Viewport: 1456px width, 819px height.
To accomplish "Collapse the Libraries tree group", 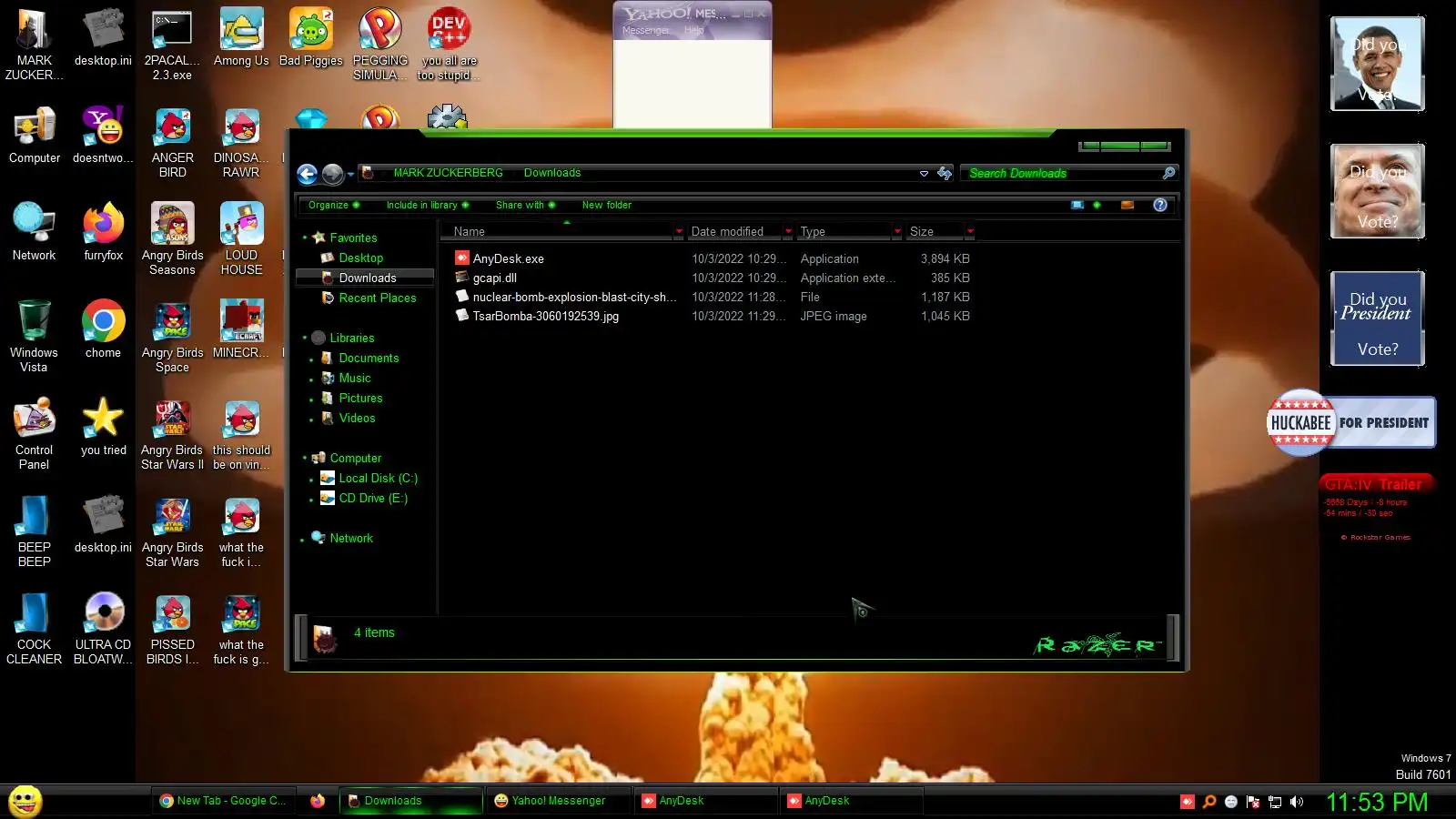I will point(305,338).
